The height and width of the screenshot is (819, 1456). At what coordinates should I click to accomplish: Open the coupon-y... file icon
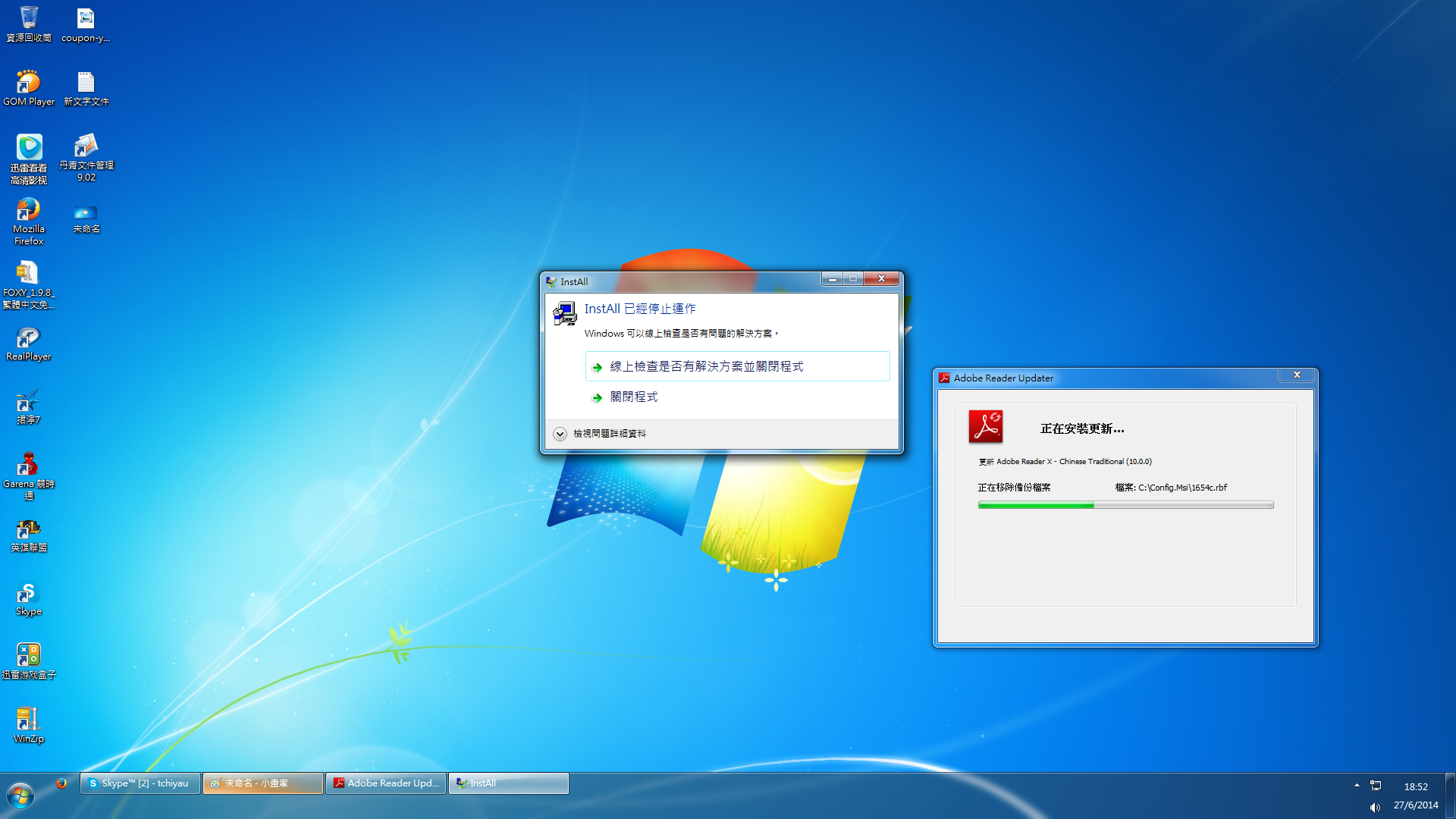(x=86, y=24)
